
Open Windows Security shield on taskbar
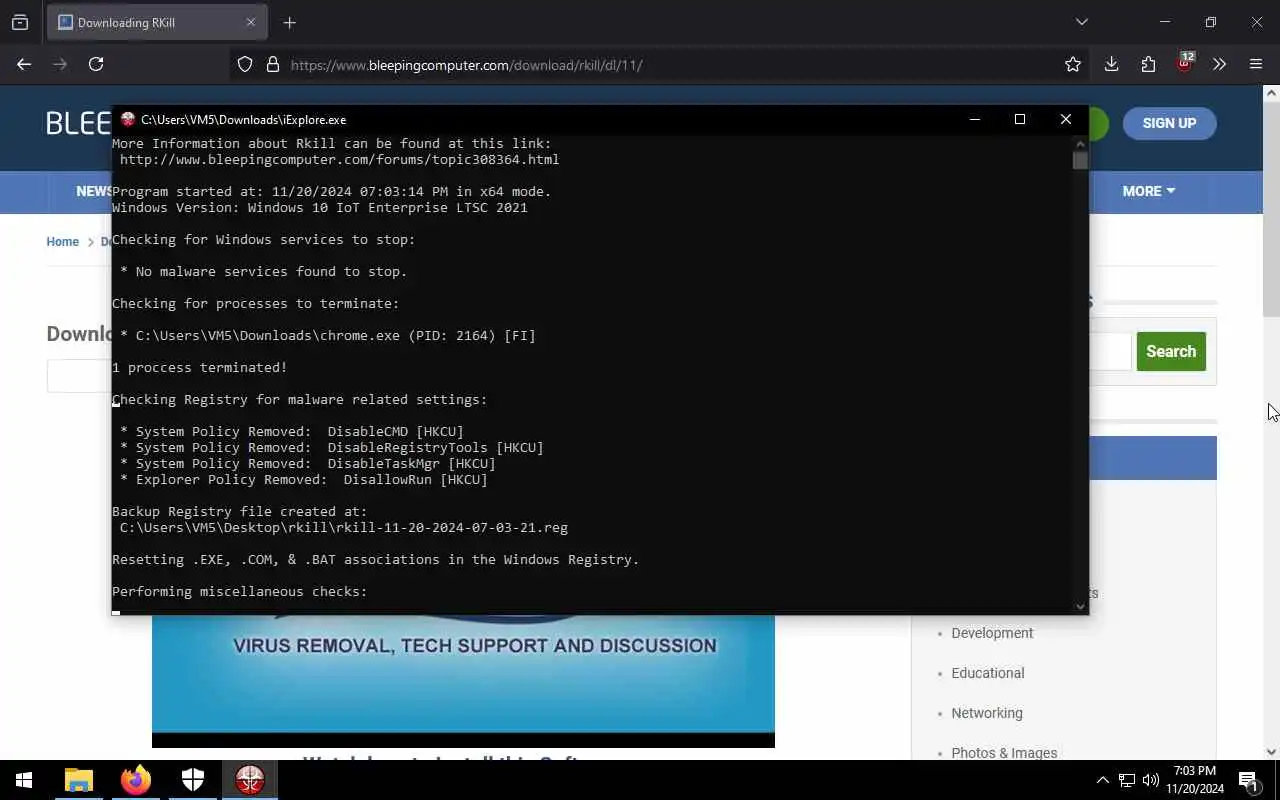tap(193, 780)
